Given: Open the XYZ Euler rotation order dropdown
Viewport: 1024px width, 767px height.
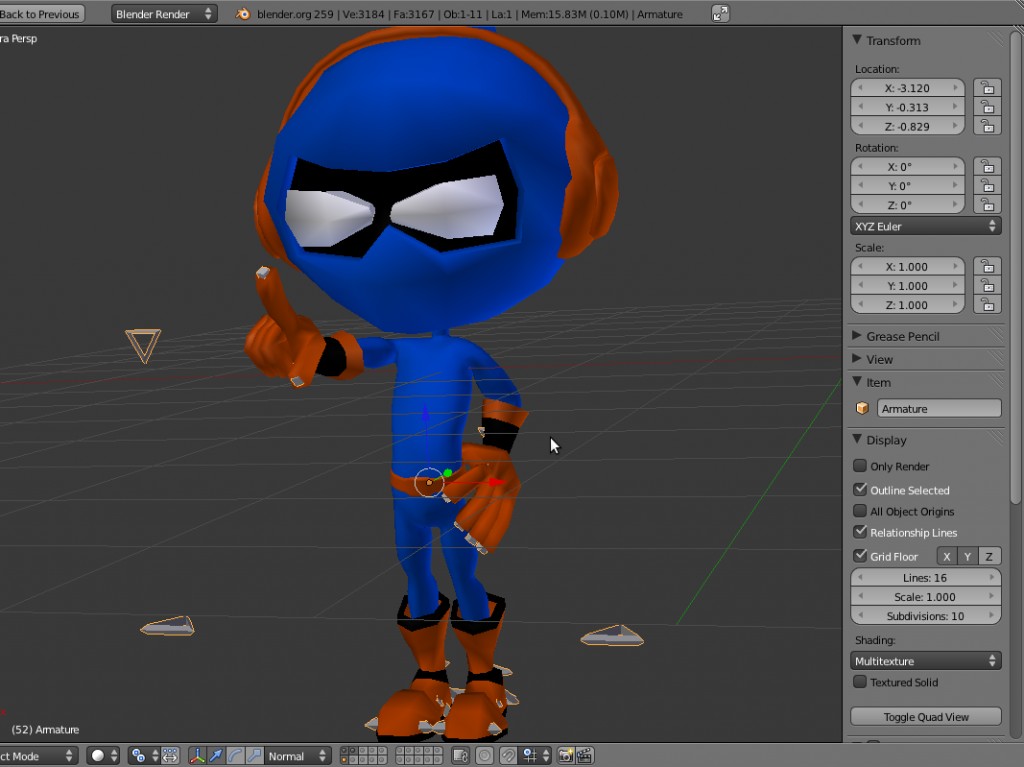Looking at the screenshot, I should 925,225.
